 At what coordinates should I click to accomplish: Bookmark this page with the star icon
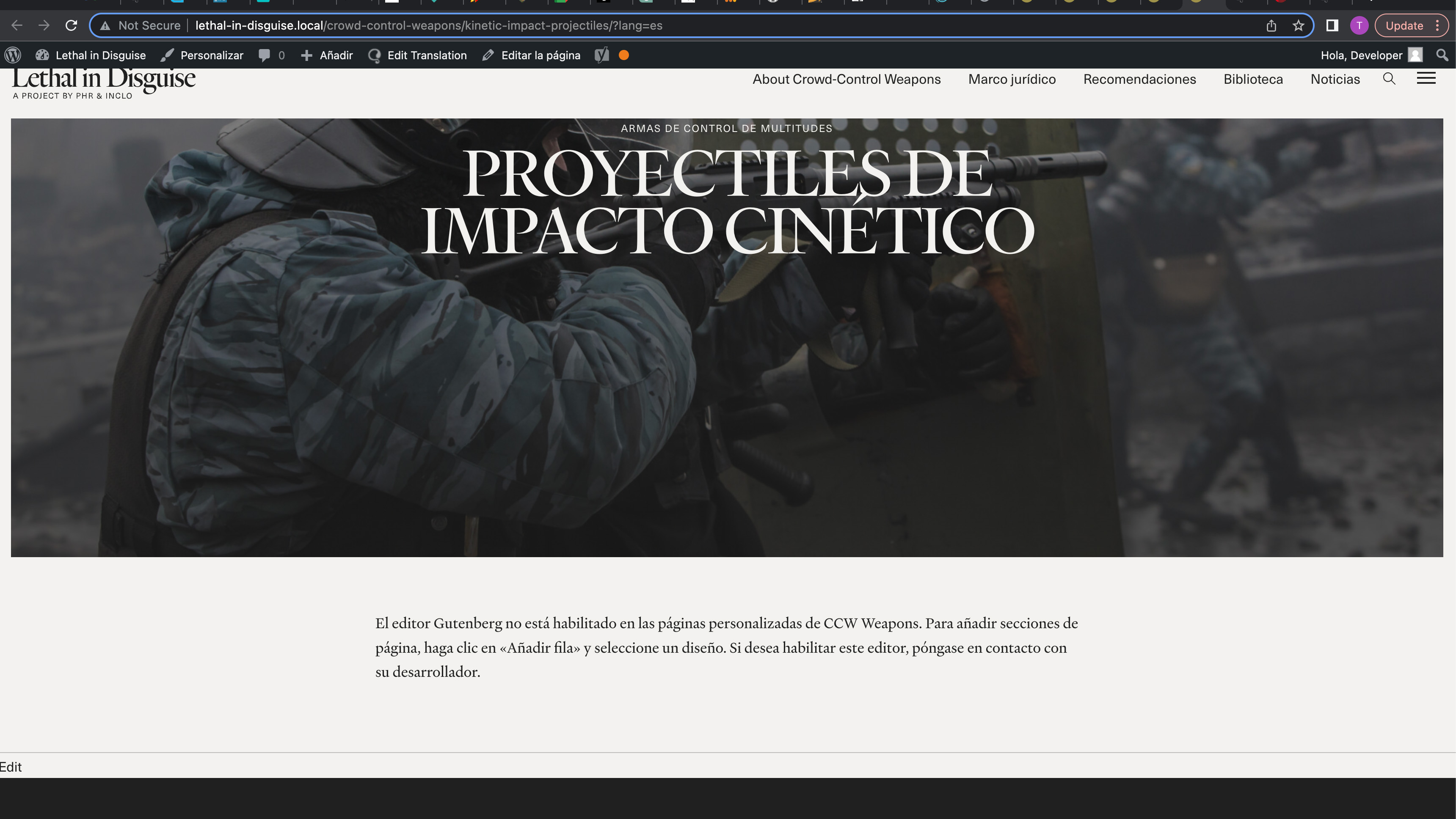tap(1298, 25)
